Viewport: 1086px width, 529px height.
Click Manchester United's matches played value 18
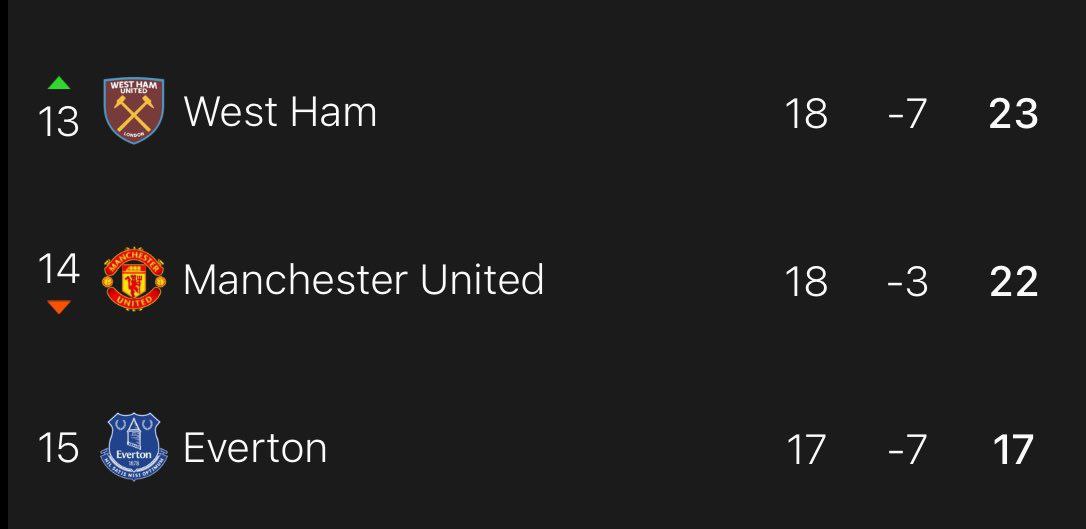[x=805, y=282]
